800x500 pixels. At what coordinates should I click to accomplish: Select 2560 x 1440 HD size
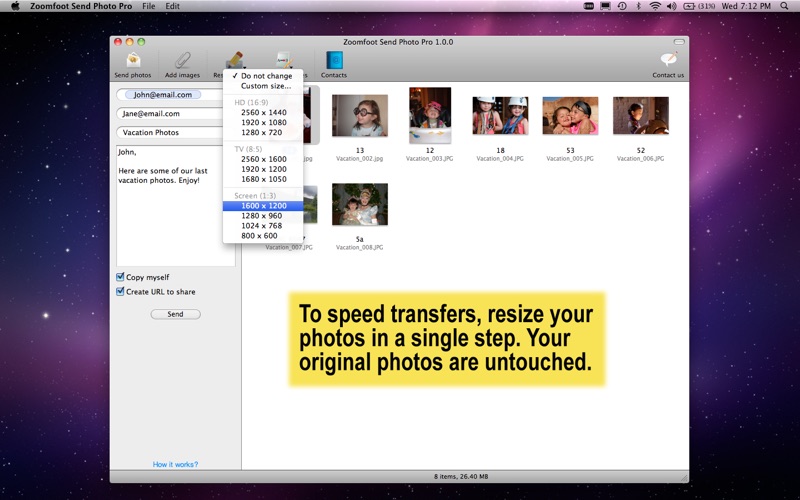(263, 112)
